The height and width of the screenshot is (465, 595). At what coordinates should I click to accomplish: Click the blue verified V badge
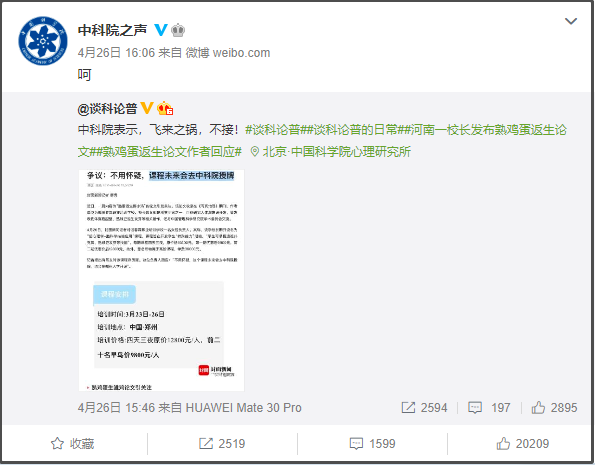[x=161, y=30]
